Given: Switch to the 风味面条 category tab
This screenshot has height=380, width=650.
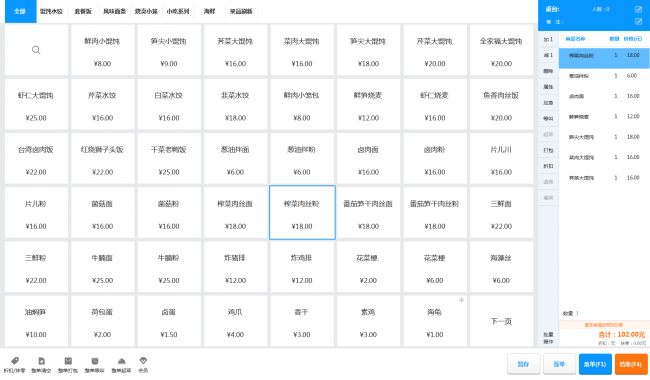Looking at the screenshot, I should (x=114, y=12).
